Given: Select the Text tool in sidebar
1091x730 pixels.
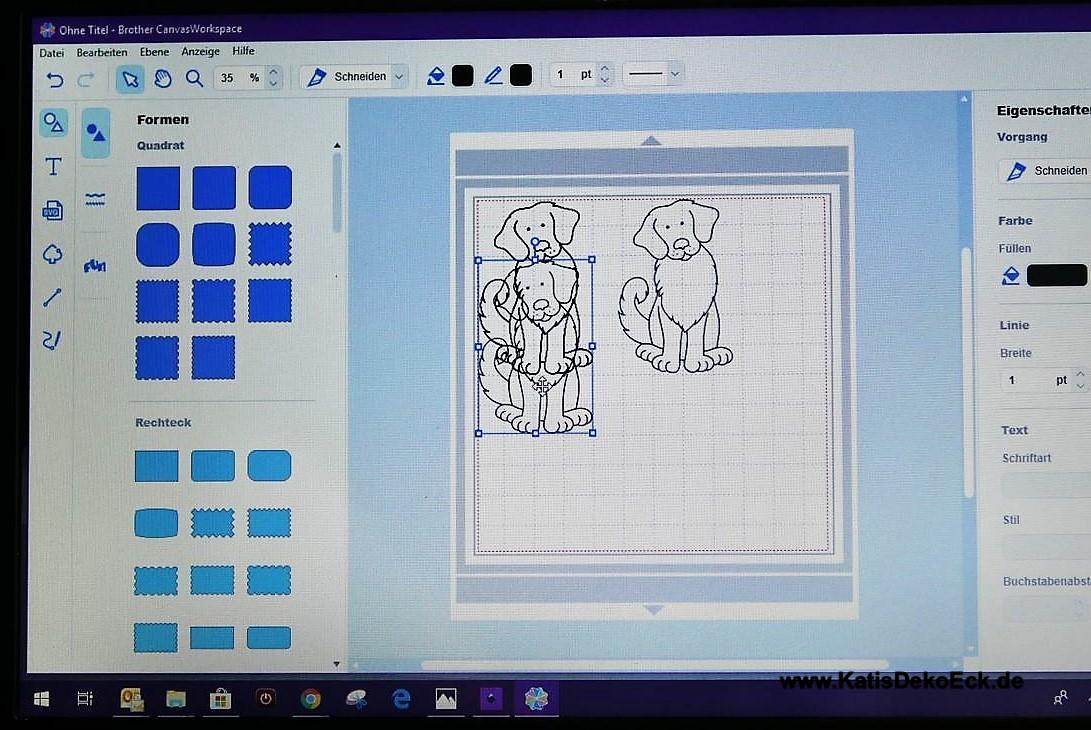Looking at the screenshot, I should click(x=53, y=167).
